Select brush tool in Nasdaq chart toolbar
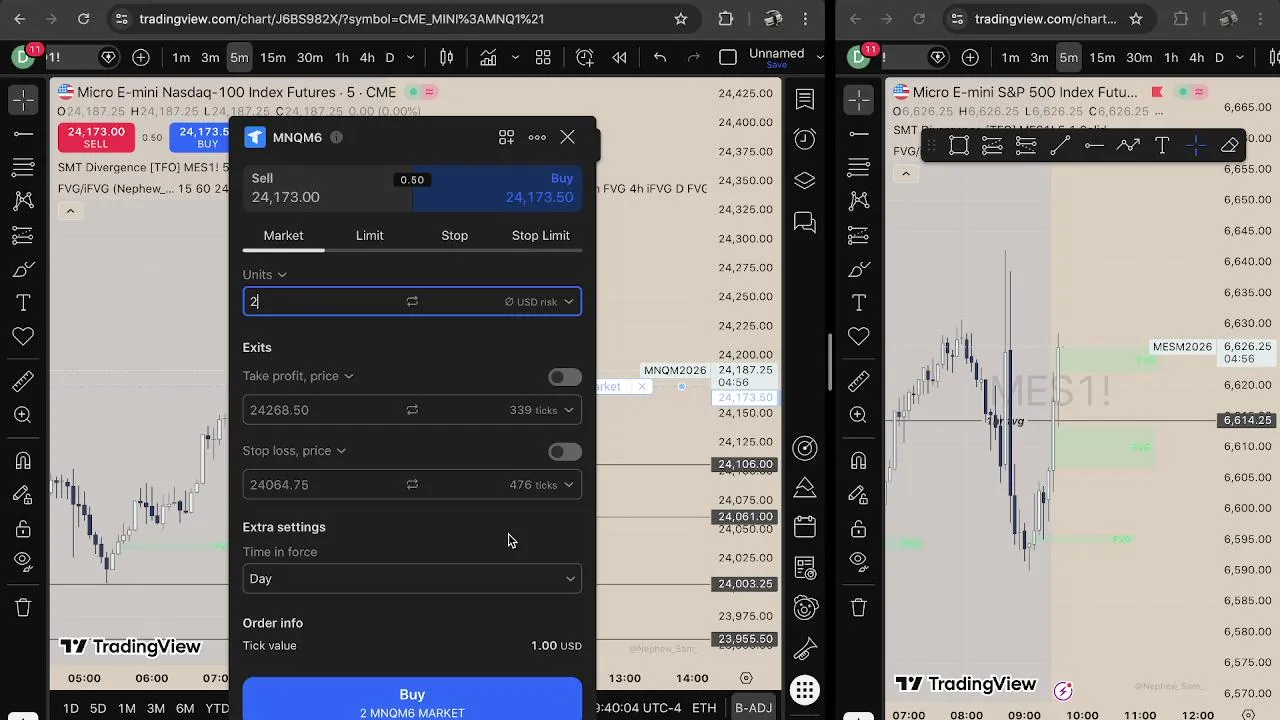Viewport: 1280px width, 720px height. coord(23,269)
